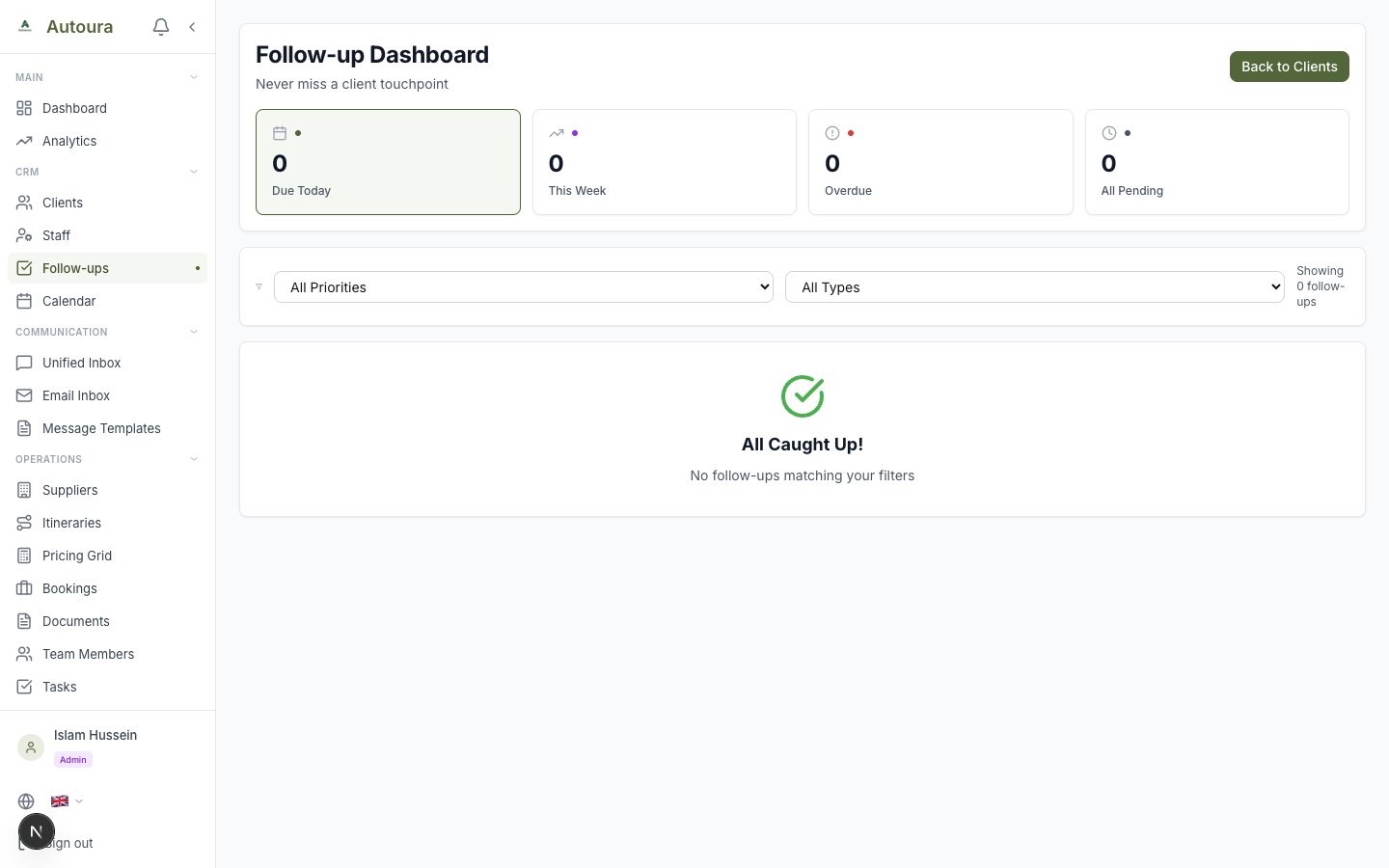Screen dimensions: 1389x868
Task: Click the green All Caught Up checkmark
Action: [x=803, y=396]
